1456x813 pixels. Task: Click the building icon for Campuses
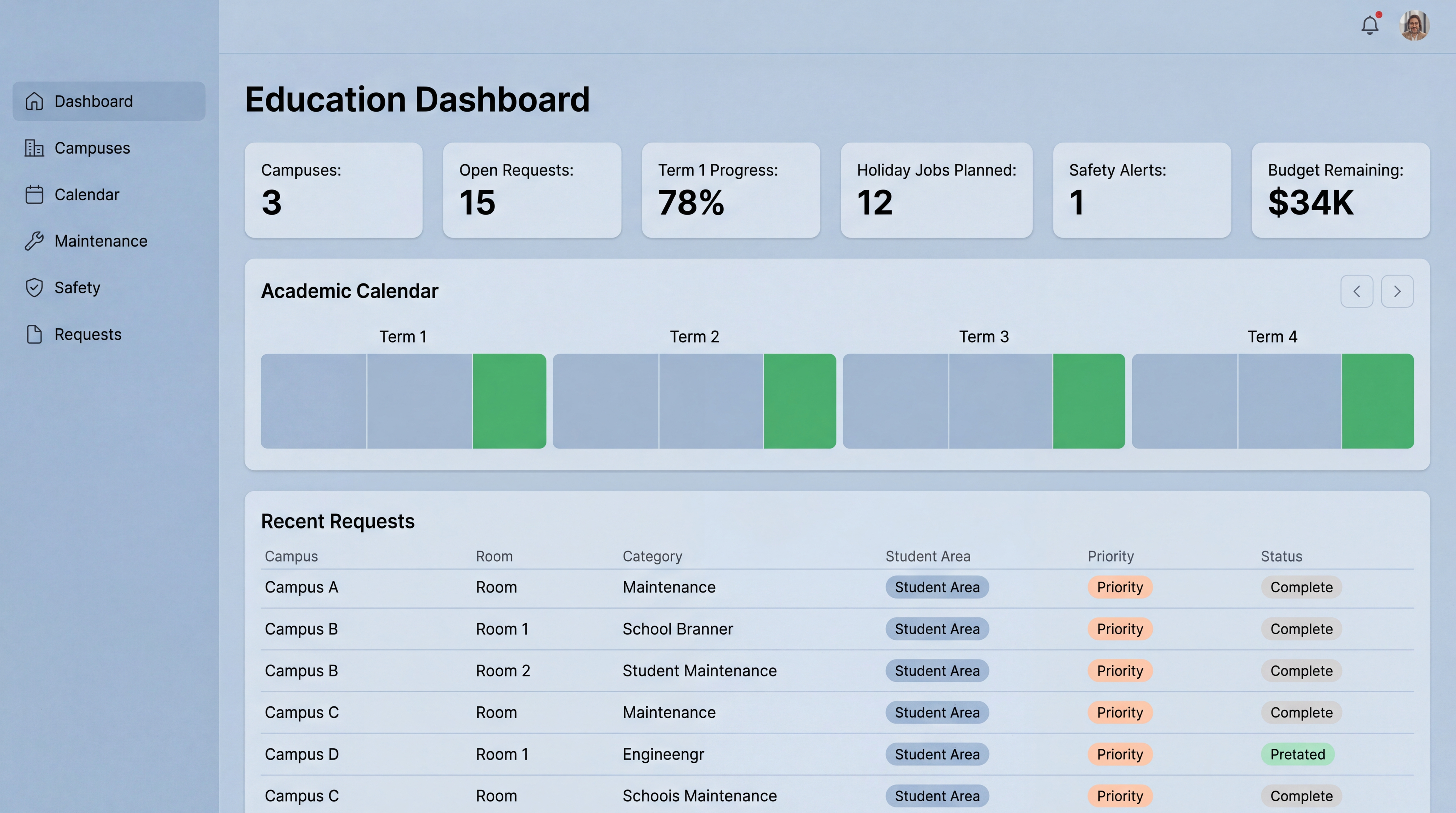pos(34,148)
